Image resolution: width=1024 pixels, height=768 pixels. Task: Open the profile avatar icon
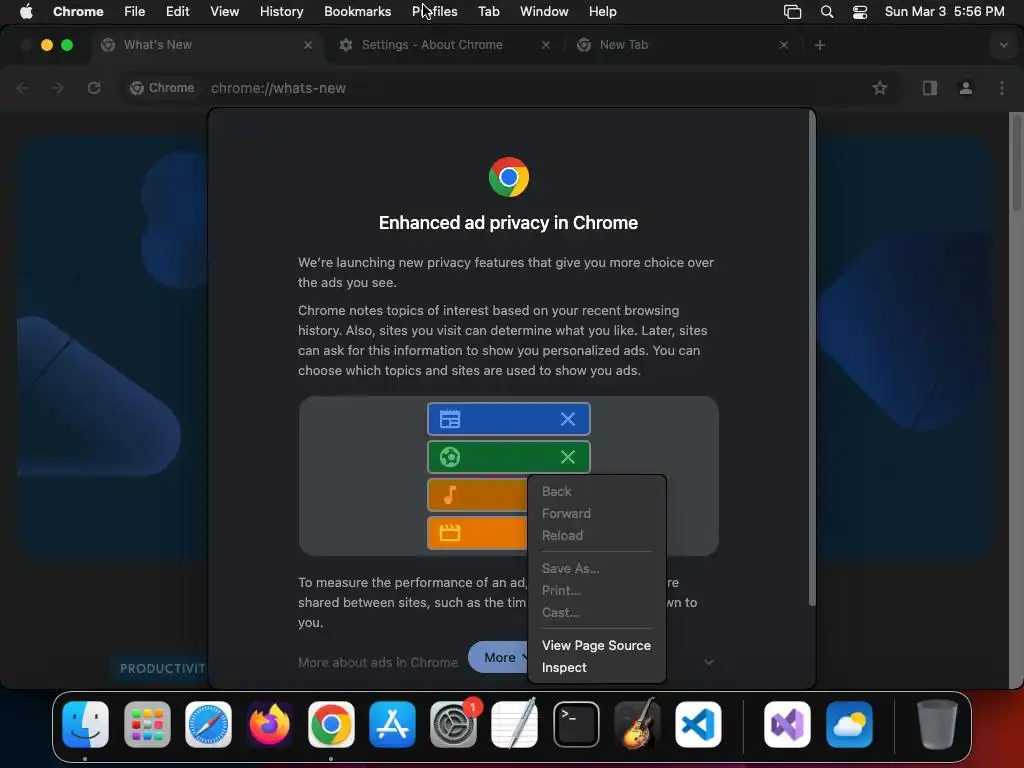click(x=966, y=88)
